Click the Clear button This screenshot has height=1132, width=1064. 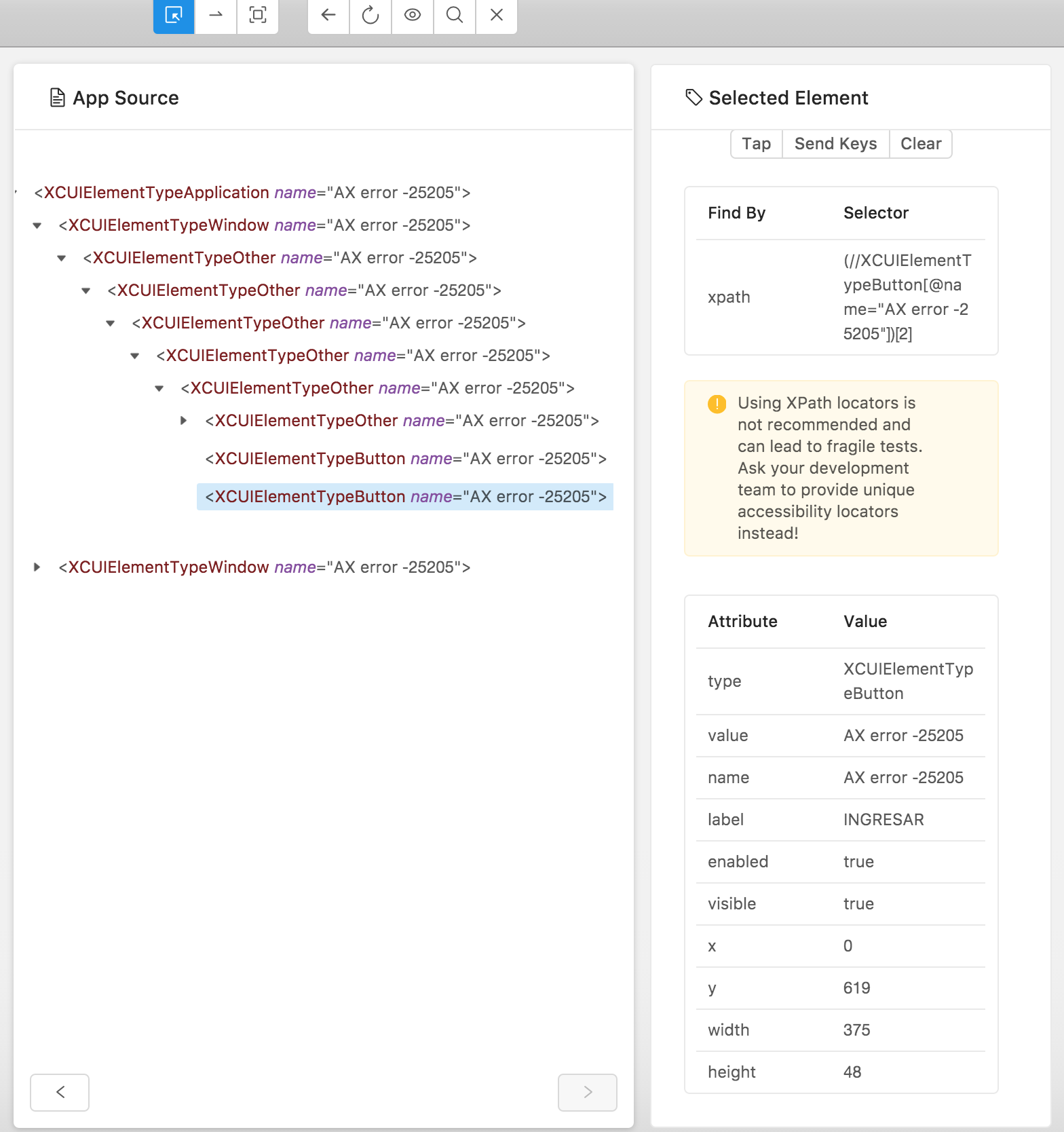[921, 144]
